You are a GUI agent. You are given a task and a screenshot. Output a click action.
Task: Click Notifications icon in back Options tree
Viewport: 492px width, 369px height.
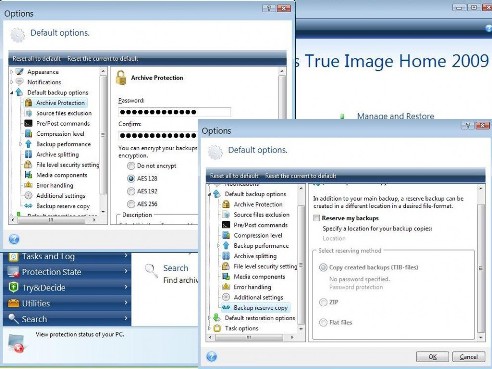(x=20, y=82)
